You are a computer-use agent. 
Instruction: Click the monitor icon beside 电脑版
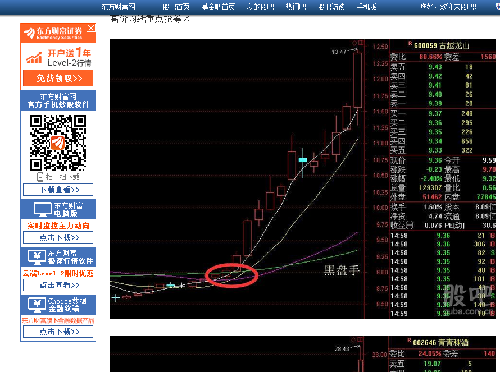click(43, 209)
